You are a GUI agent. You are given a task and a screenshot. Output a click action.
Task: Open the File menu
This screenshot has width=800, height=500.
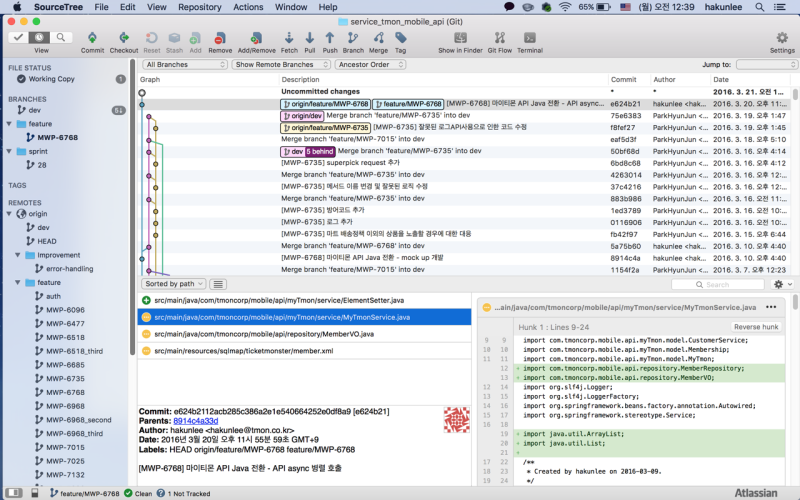point(102,7)
